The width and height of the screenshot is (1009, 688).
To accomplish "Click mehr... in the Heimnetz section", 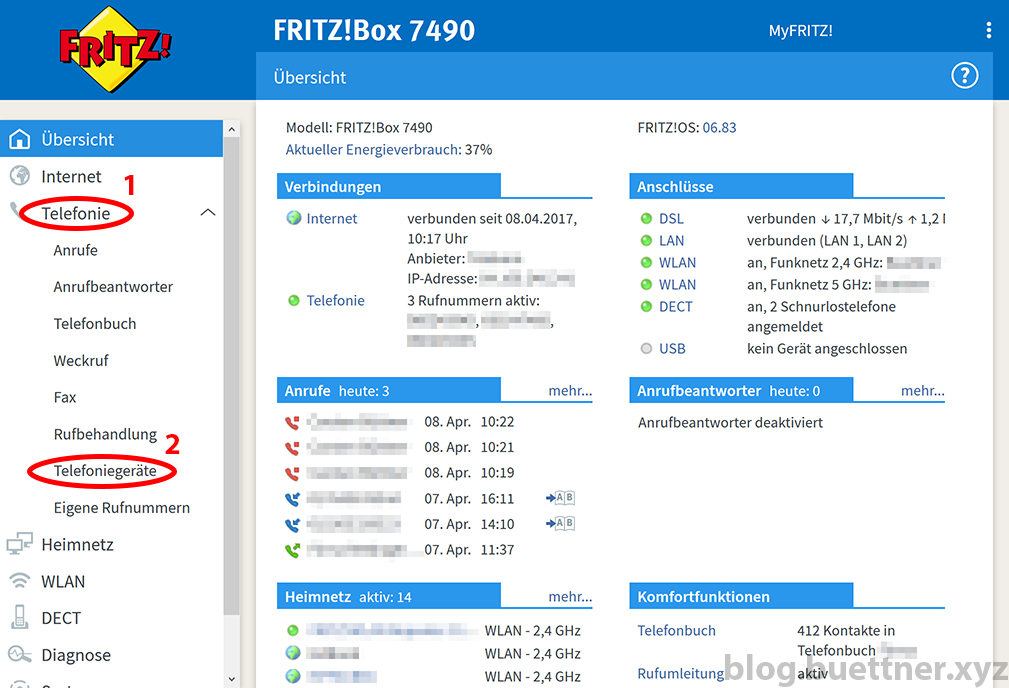I will (x=570, y=597).
